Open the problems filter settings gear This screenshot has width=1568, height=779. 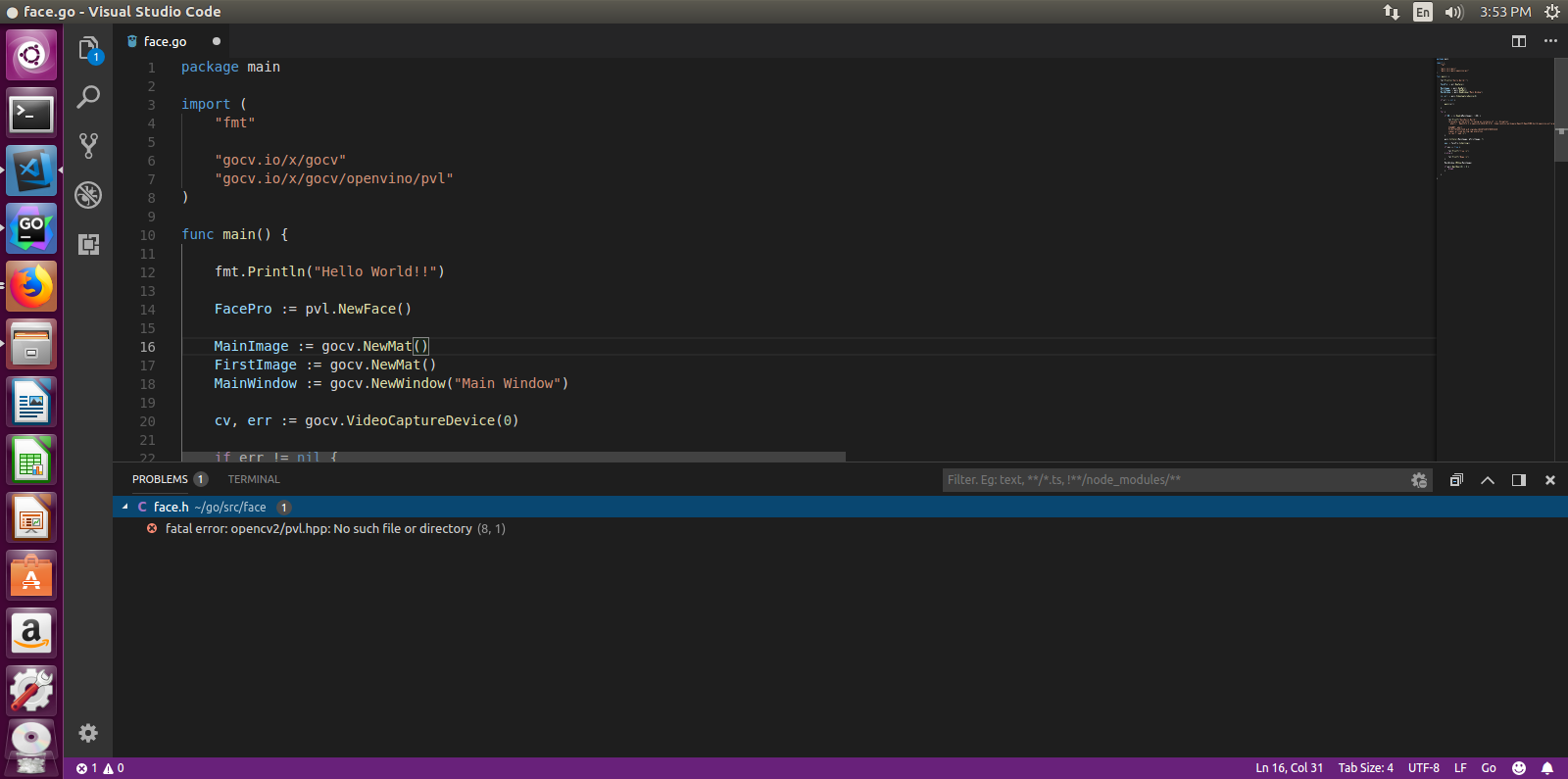coord(1418,480)
